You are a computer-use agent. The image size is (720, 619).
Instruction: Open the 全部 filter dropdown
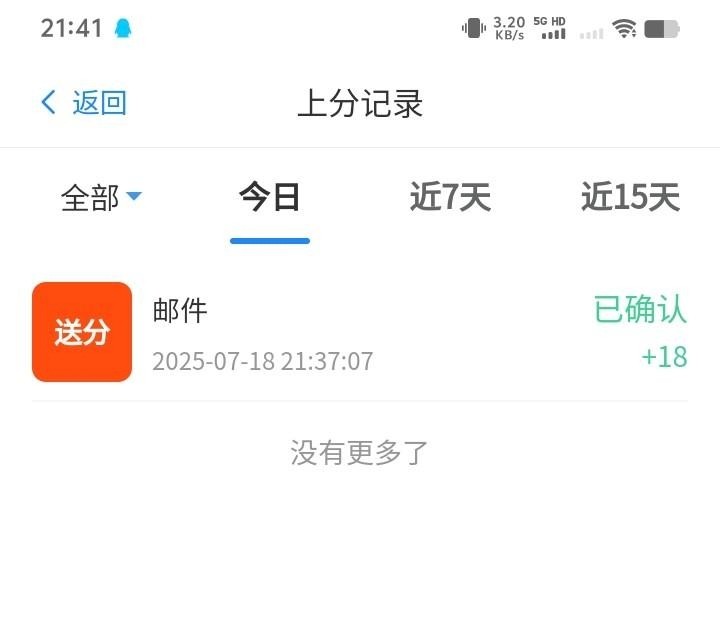(x=101, y=198)
